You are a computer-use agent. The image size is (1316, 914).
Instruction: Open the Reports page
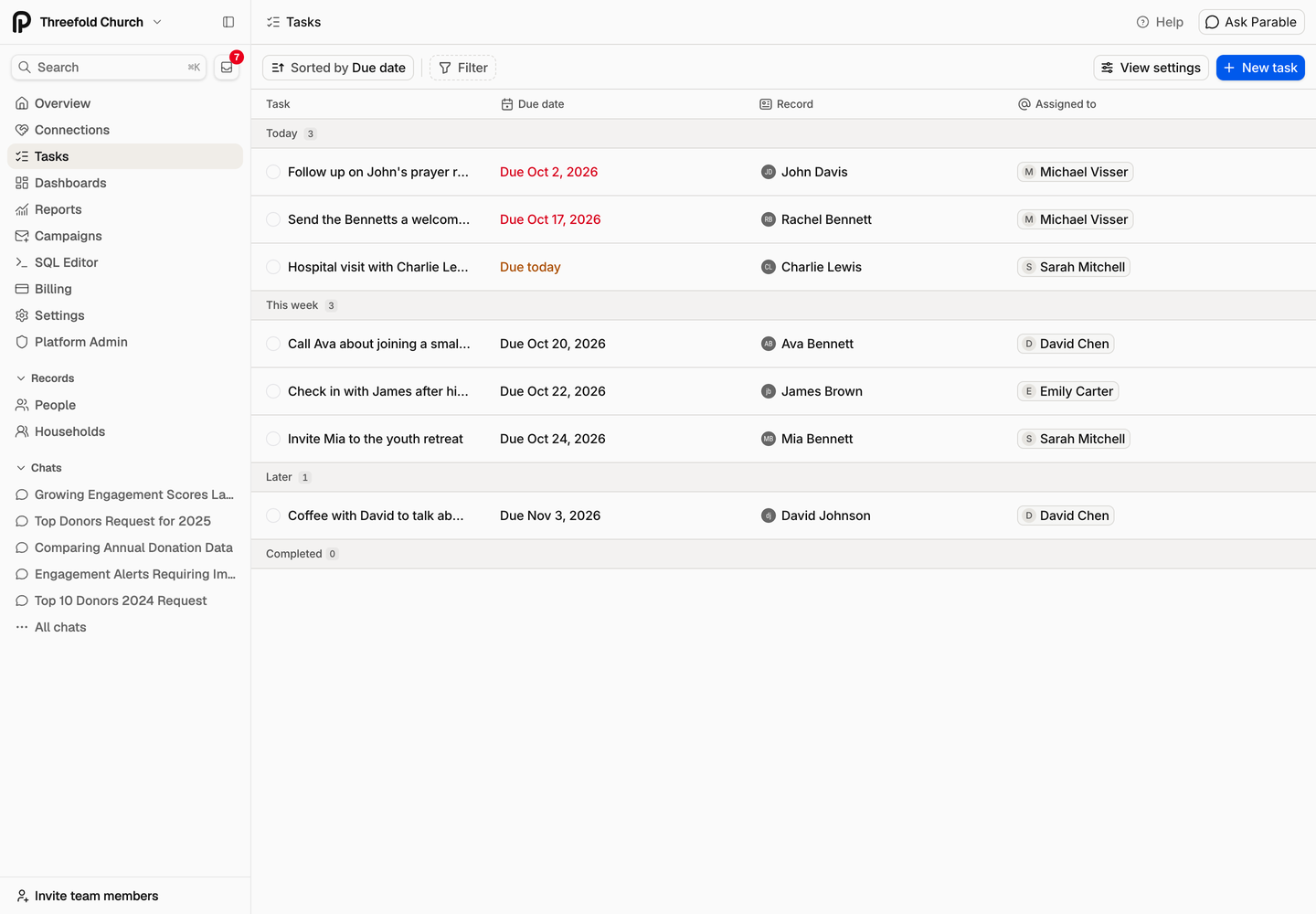(x=125, y=209)
